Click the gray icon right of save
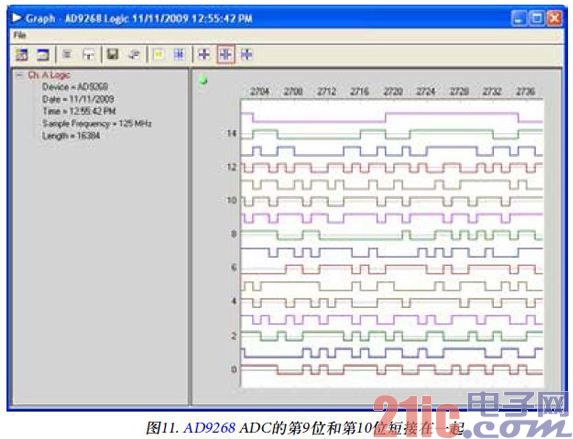 [x=134, y=55]
